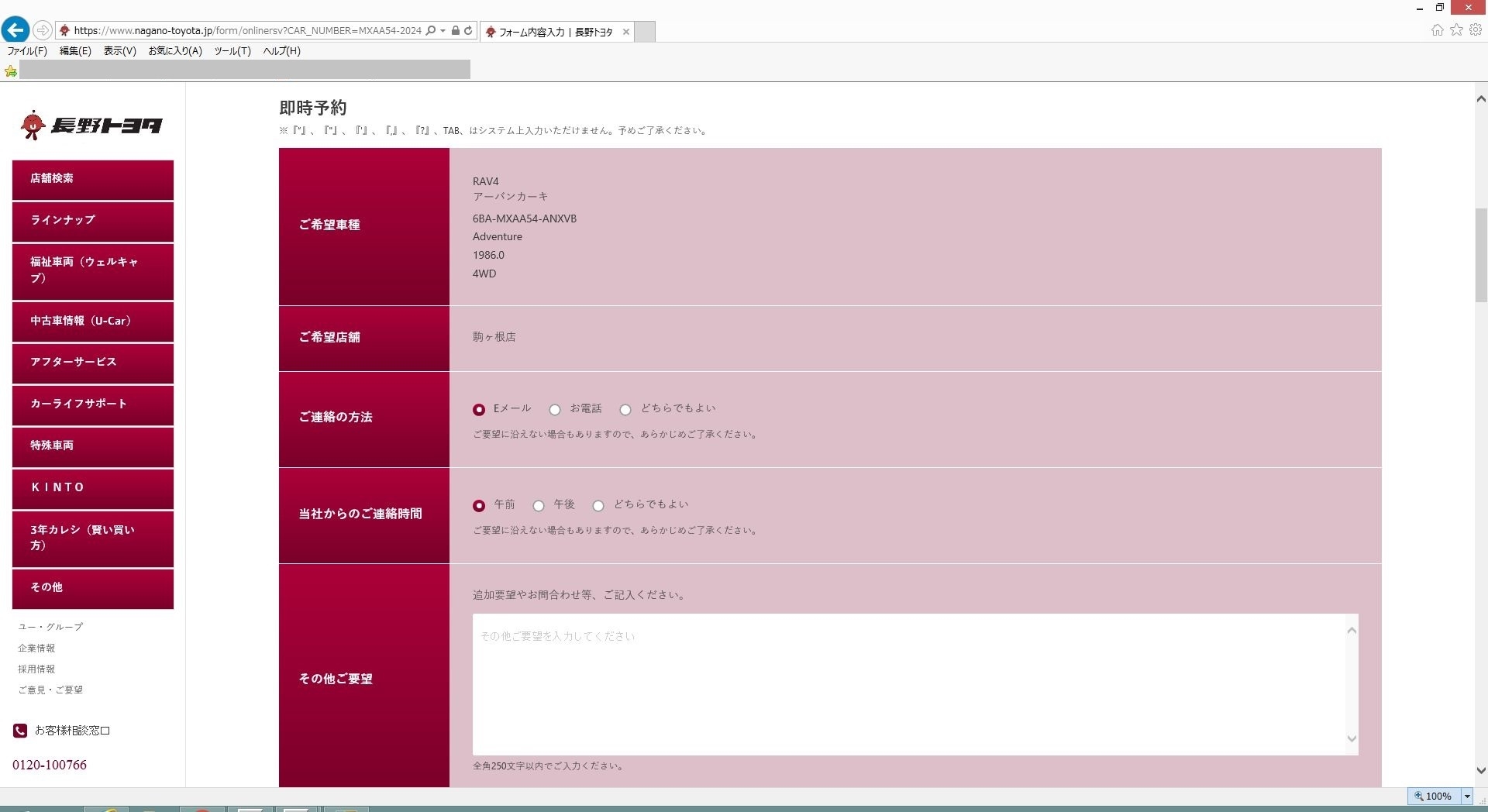Select Eメール as contact method
The image size is (1488, 812).
coord(479,410)
